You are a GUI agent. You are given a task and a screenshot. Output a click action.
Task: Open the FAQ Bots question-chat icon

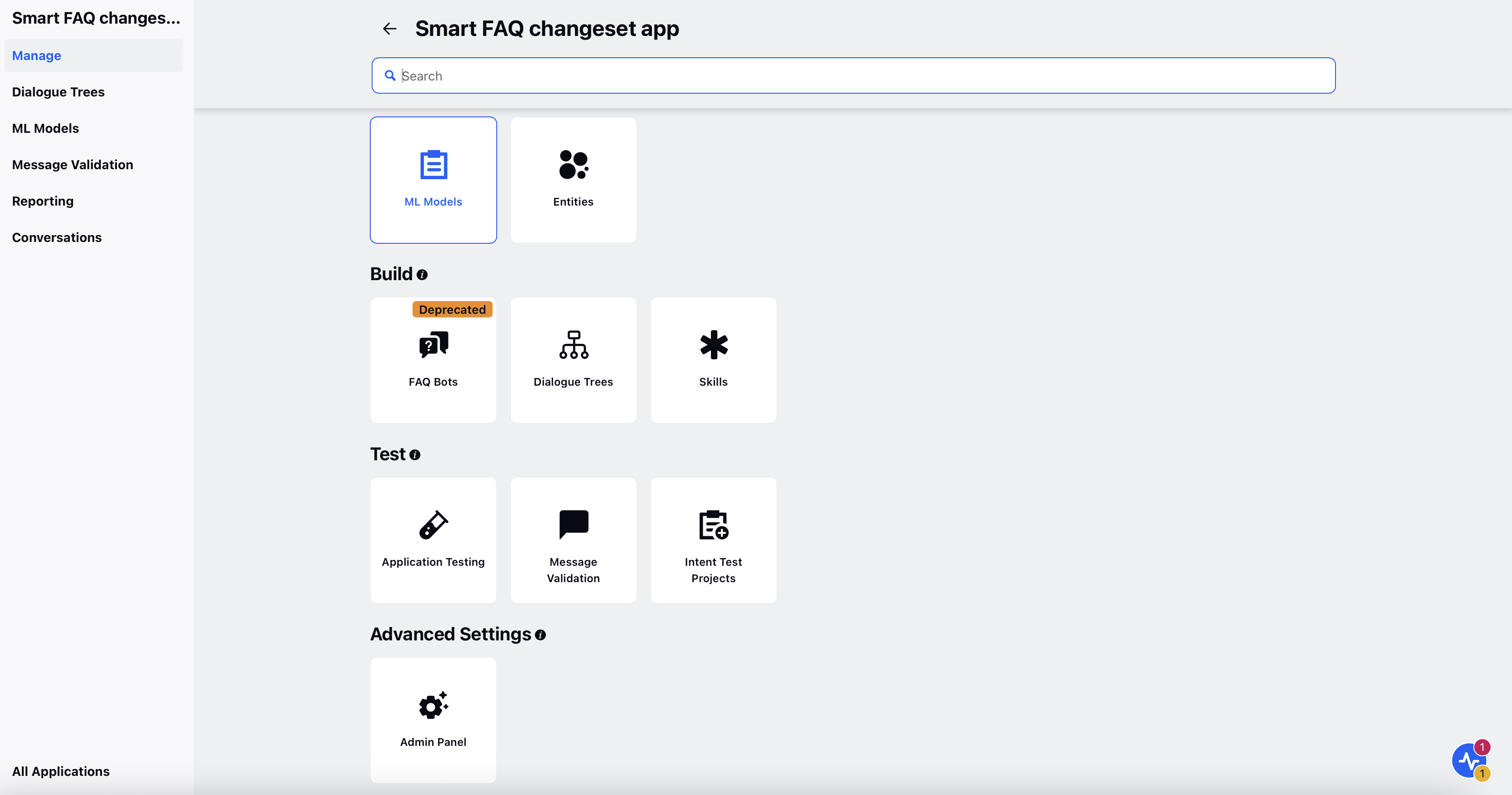(x=434, y=345)
